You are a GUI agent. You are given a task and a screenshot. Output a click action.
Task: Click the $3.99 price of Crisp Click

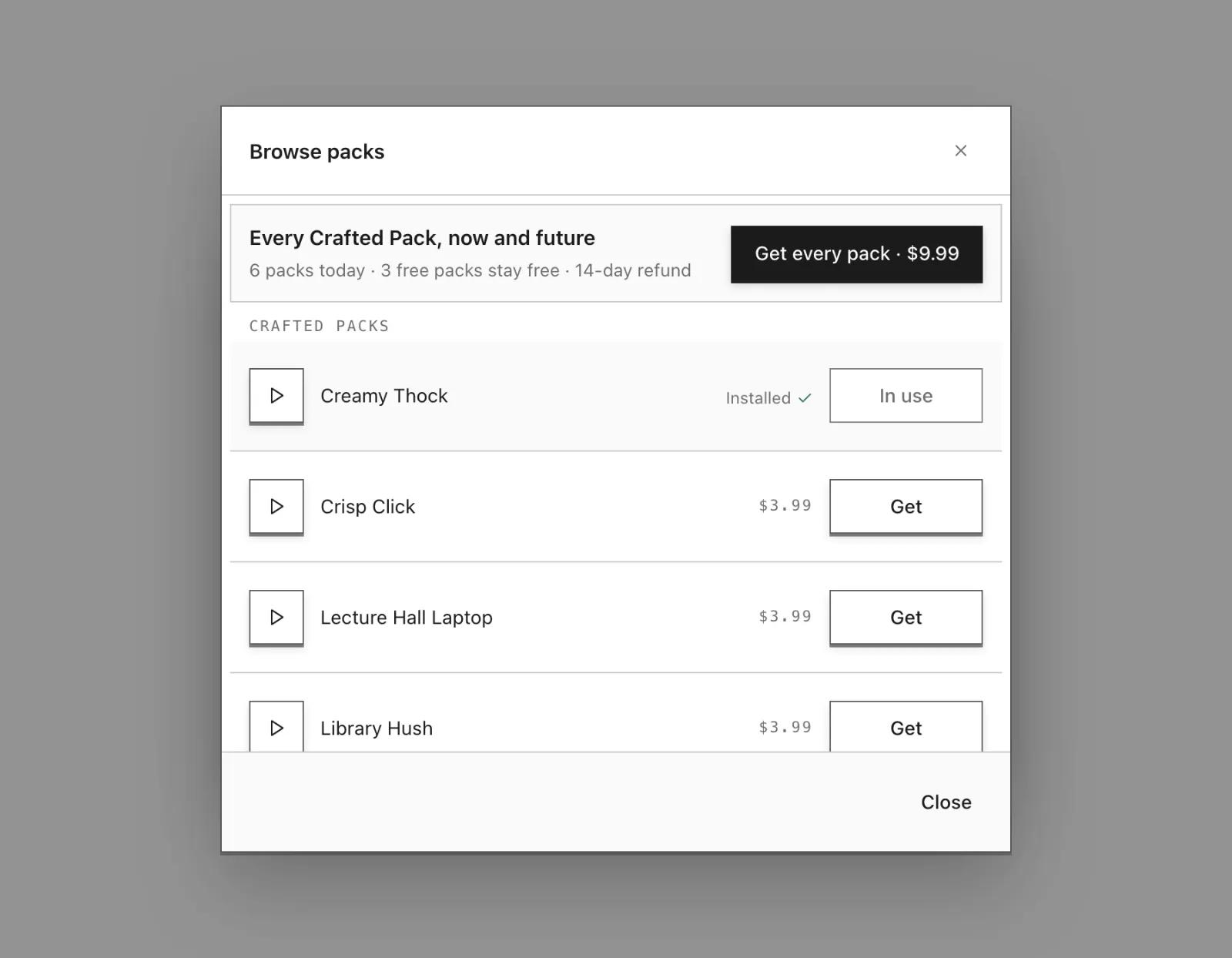tap(785, 505)
